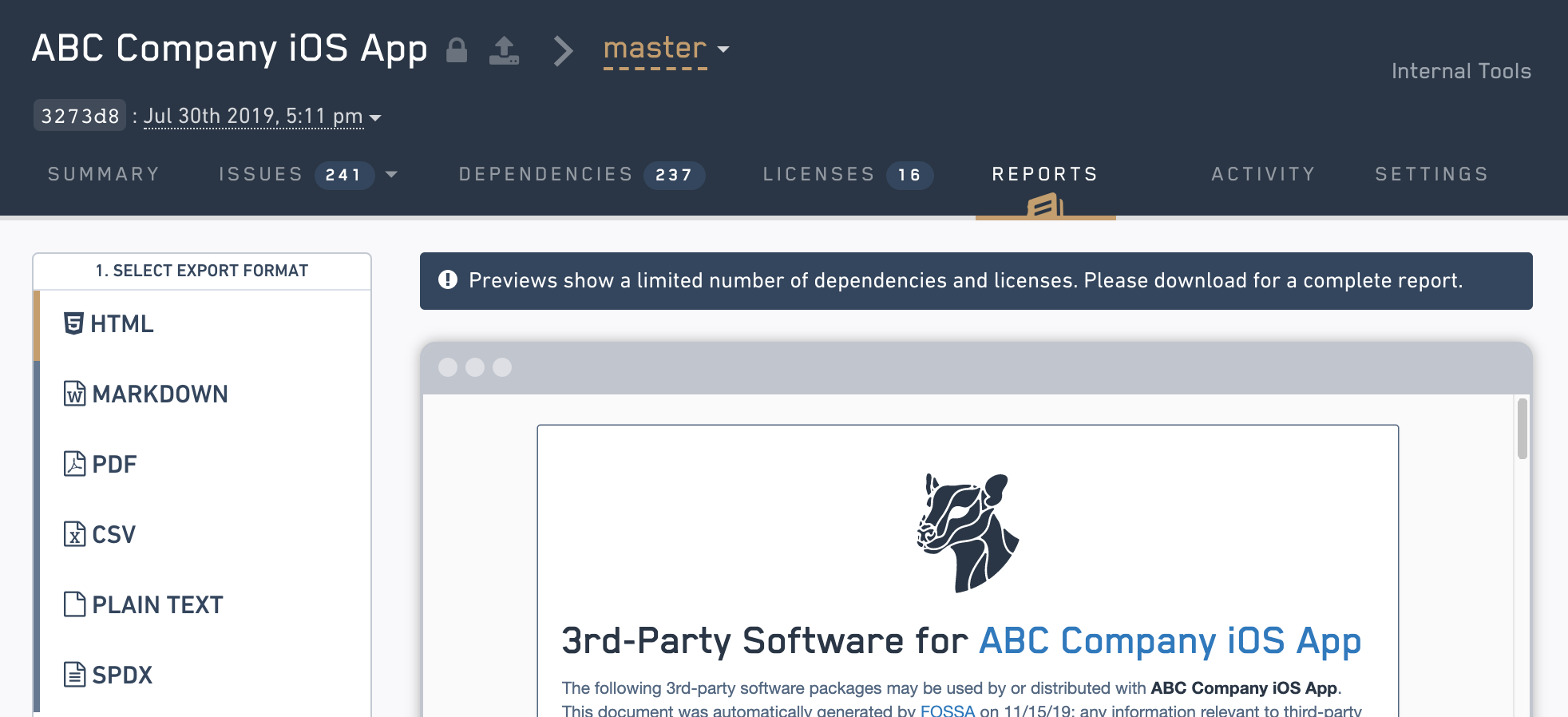
Task: Click the preview pane vertical scrollbar
Action: pos(1522,429)
